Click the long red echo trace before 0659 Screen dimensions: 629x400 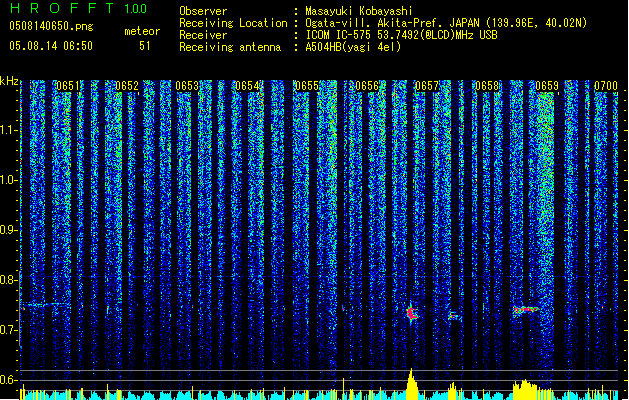[526, 310]
